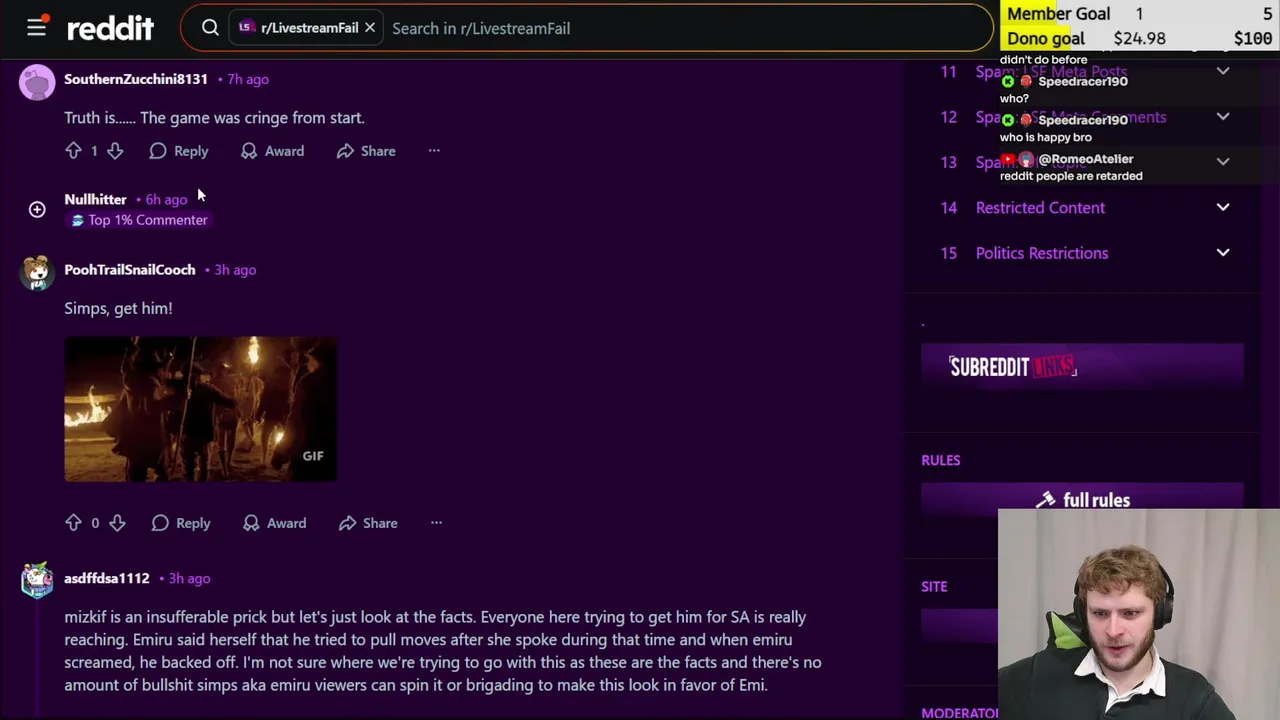Open asdffdsa1112's avatar
1280x720 pixels.
[37, 580]
